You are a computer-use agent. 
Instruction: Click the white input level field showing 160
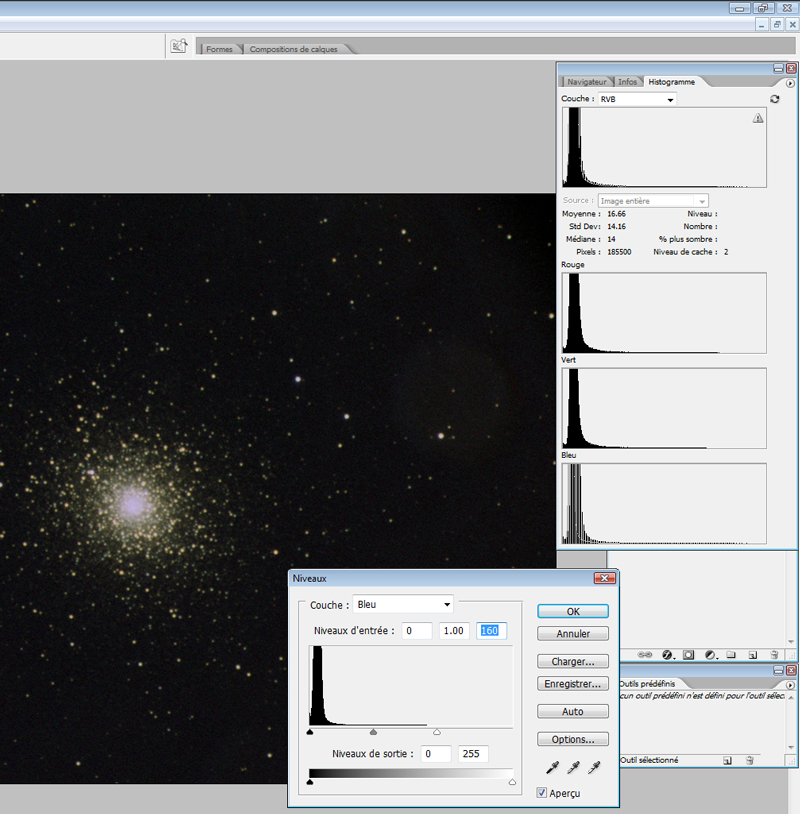coord(492,631)
